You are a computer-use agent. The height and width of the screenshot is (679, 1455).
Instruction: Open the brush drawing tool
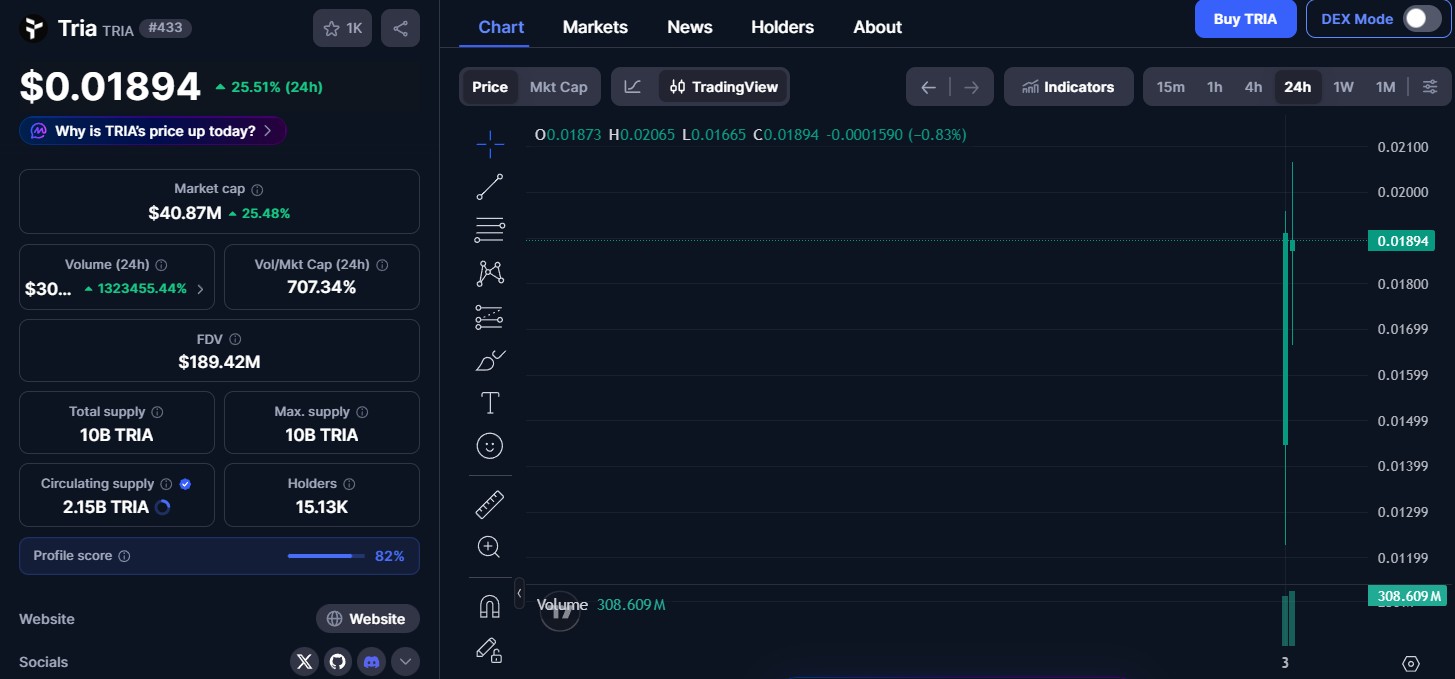tap(490, 360)
